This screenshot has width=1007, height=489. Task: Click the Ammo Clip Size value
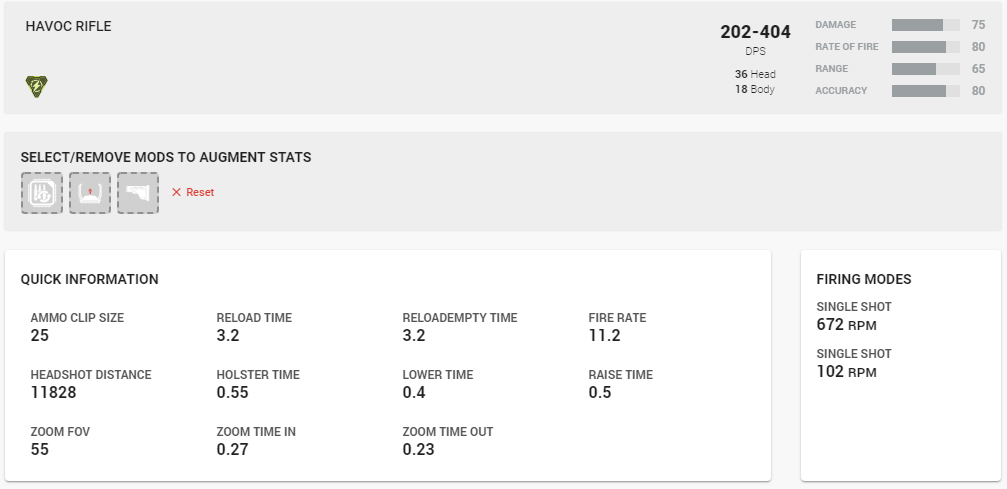(x=40, y=335)
